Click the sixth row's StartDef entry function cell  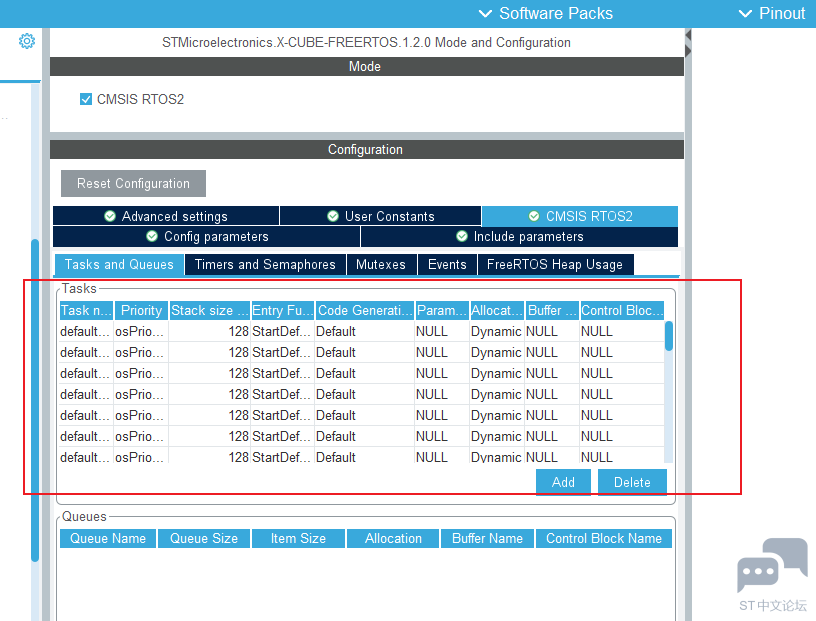pos(282,436)
